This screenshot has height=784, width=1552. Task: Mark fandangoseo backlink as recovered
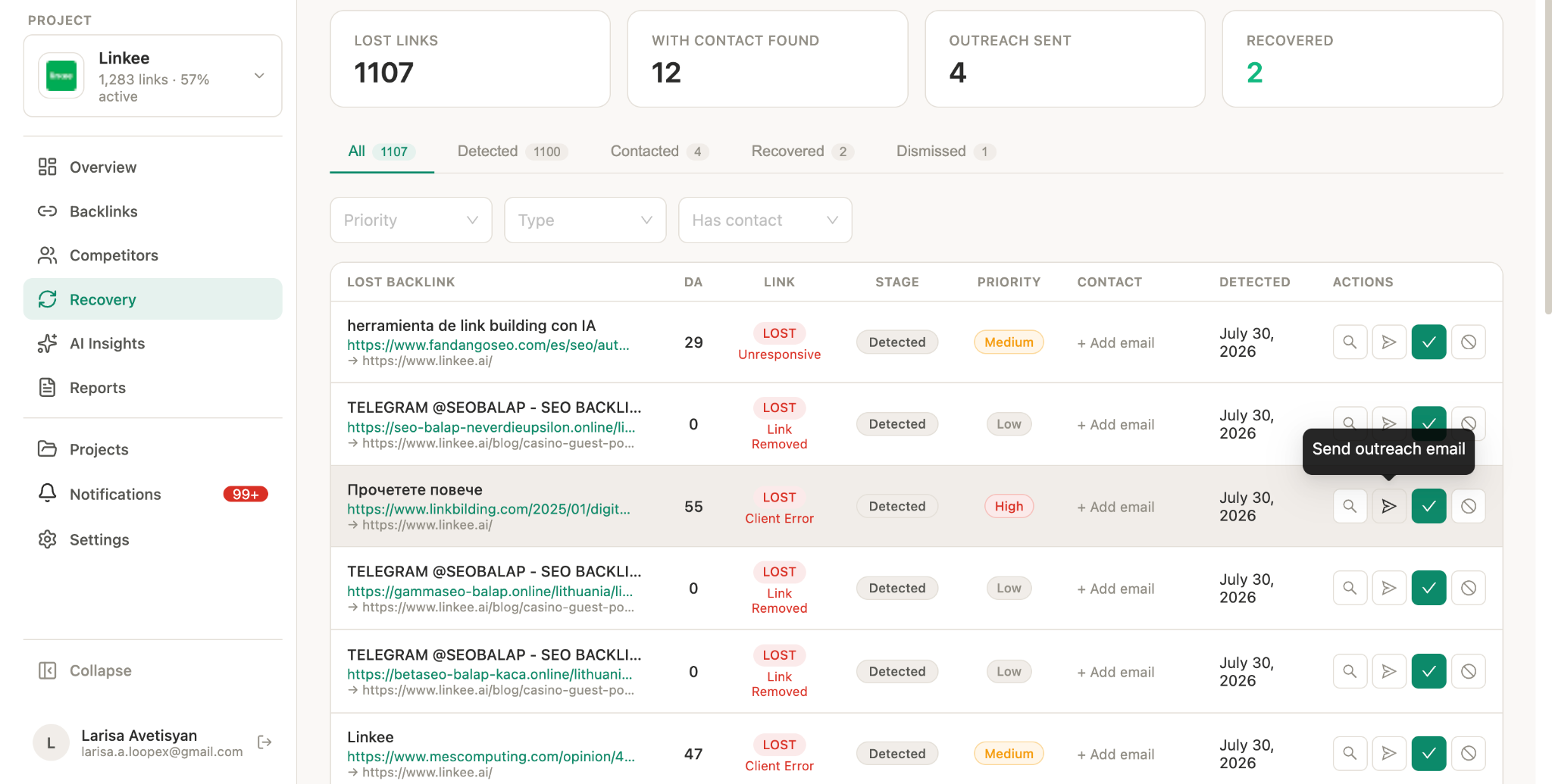(1428, 342)
